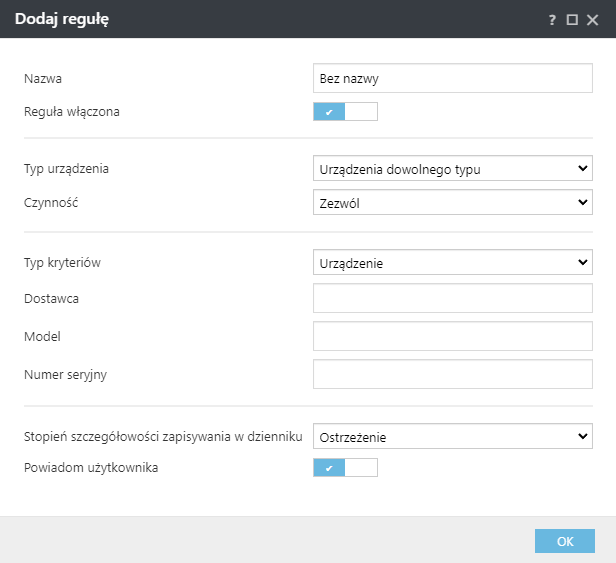Screen dimensions: 616x563
Task: Maximize the Dodaj regułę dialog window
Action: [x=572, y=19]
